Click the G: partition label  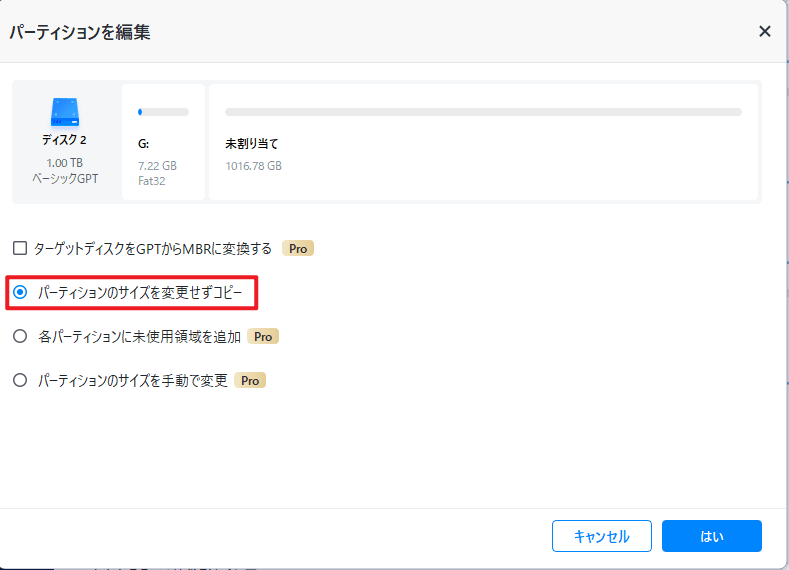point(143,144)
